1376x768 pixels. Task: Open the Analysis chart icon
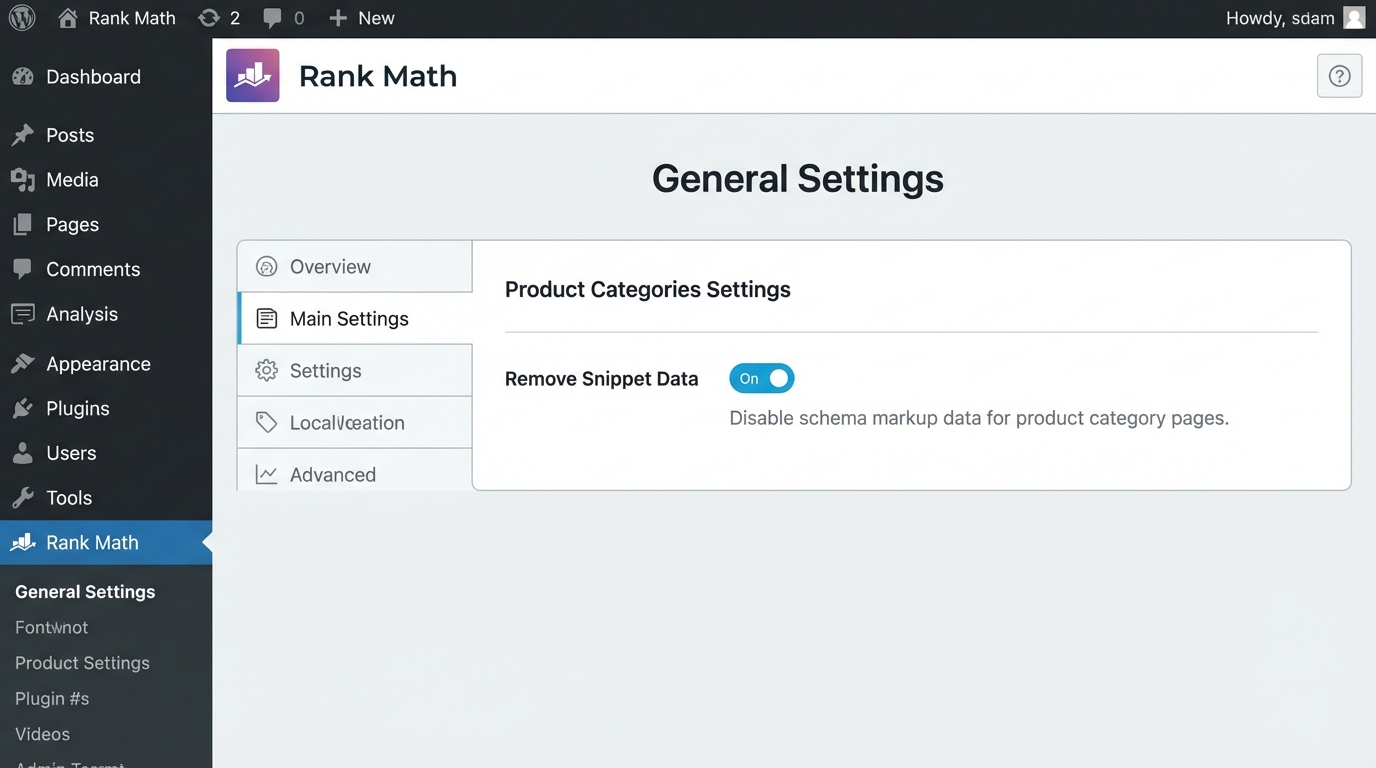(x=22, y=313)
